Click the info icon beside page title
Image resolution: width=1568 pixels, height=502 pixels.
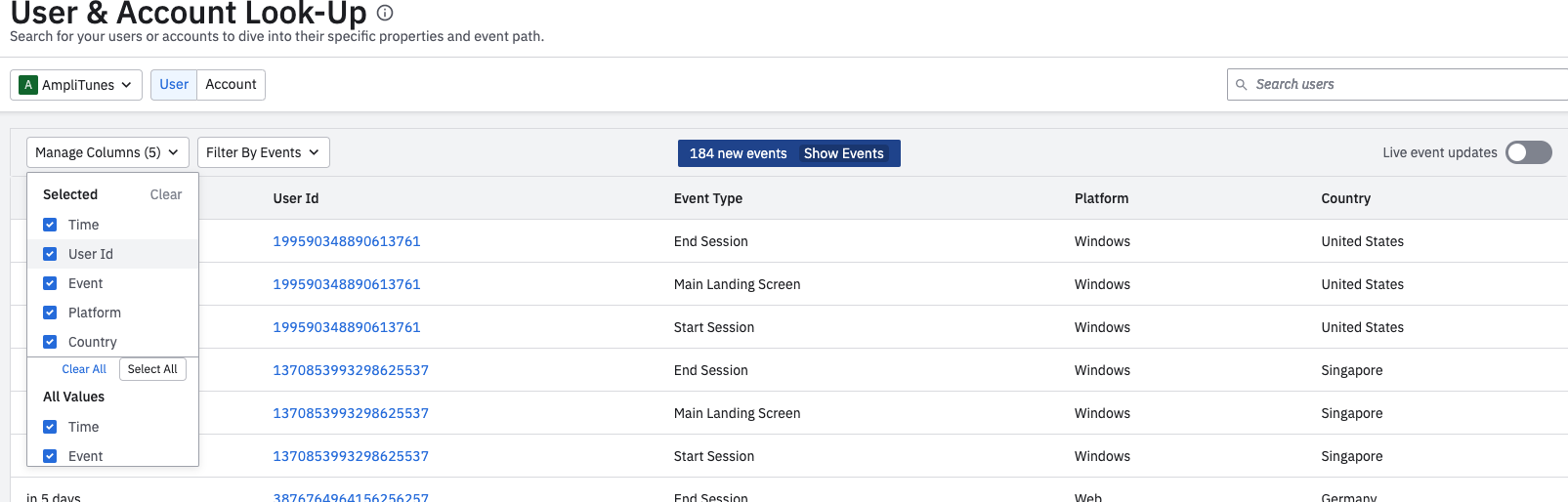pyautogui.click(x=385, y=13)
